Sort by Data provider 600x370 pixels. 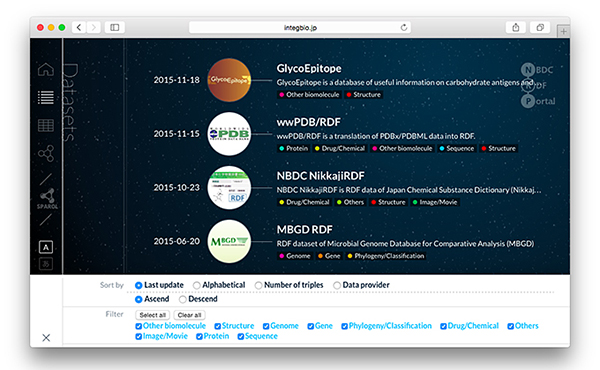337,285
